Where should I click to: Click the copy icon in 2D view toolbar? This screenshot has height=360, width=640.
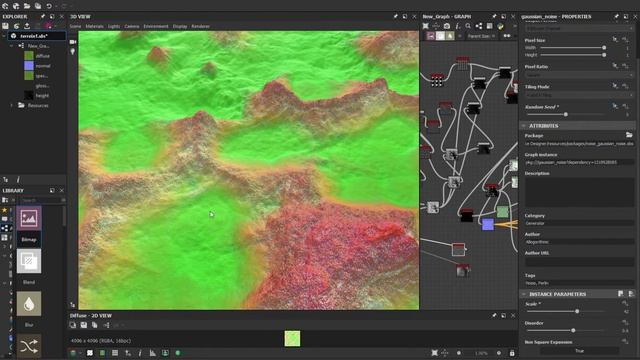(95, 325)
